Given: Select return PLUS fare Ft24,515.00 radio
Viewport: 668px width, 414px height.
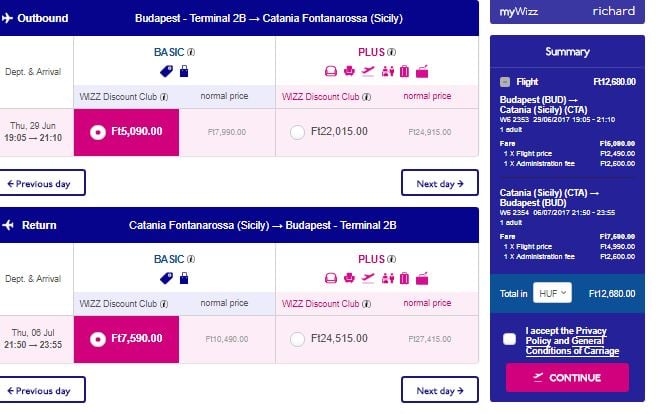Looking at the screenshot, I should (297, 339).
